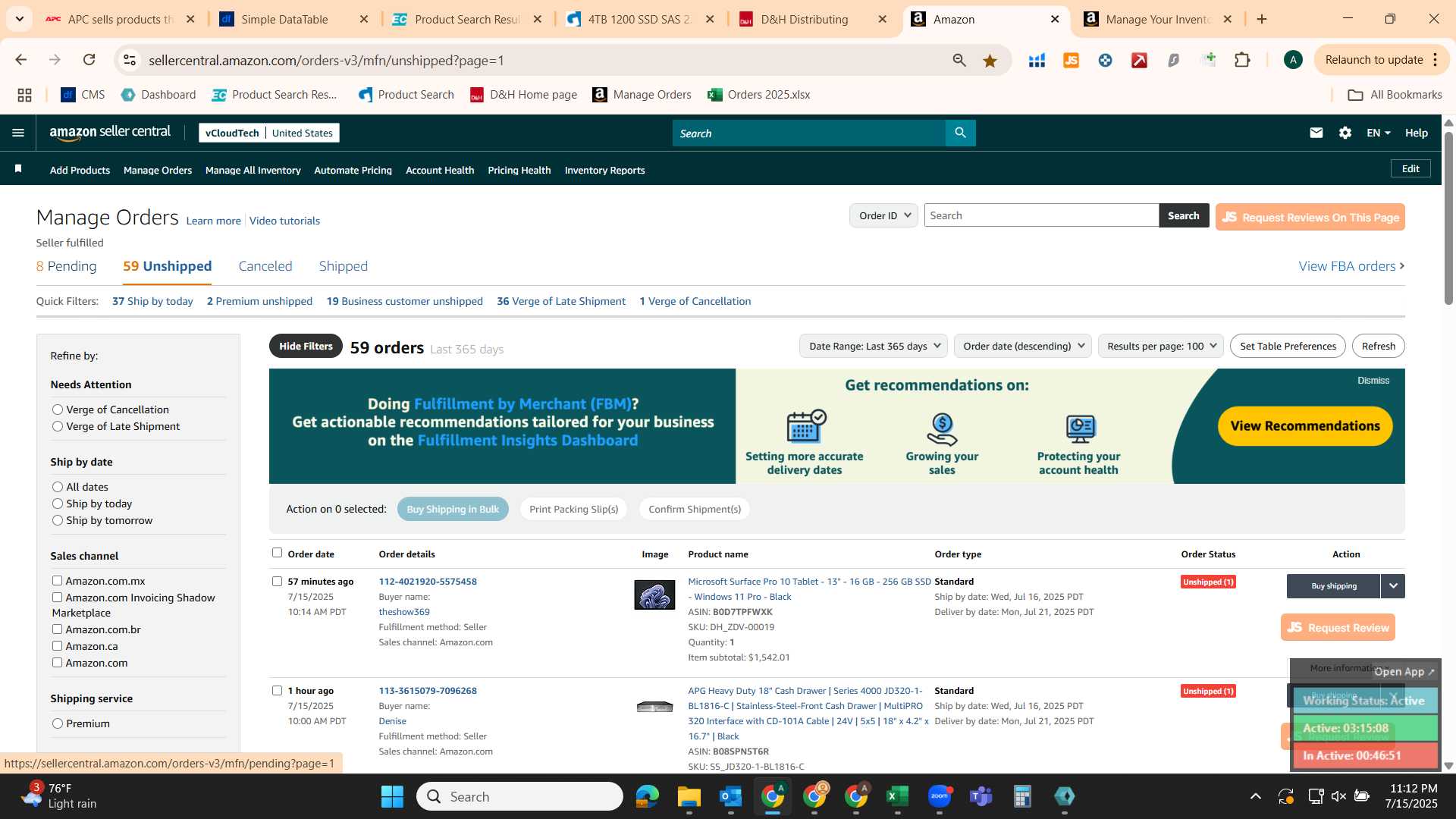Select Verge of Late Shipment radio button

point(58,426)
